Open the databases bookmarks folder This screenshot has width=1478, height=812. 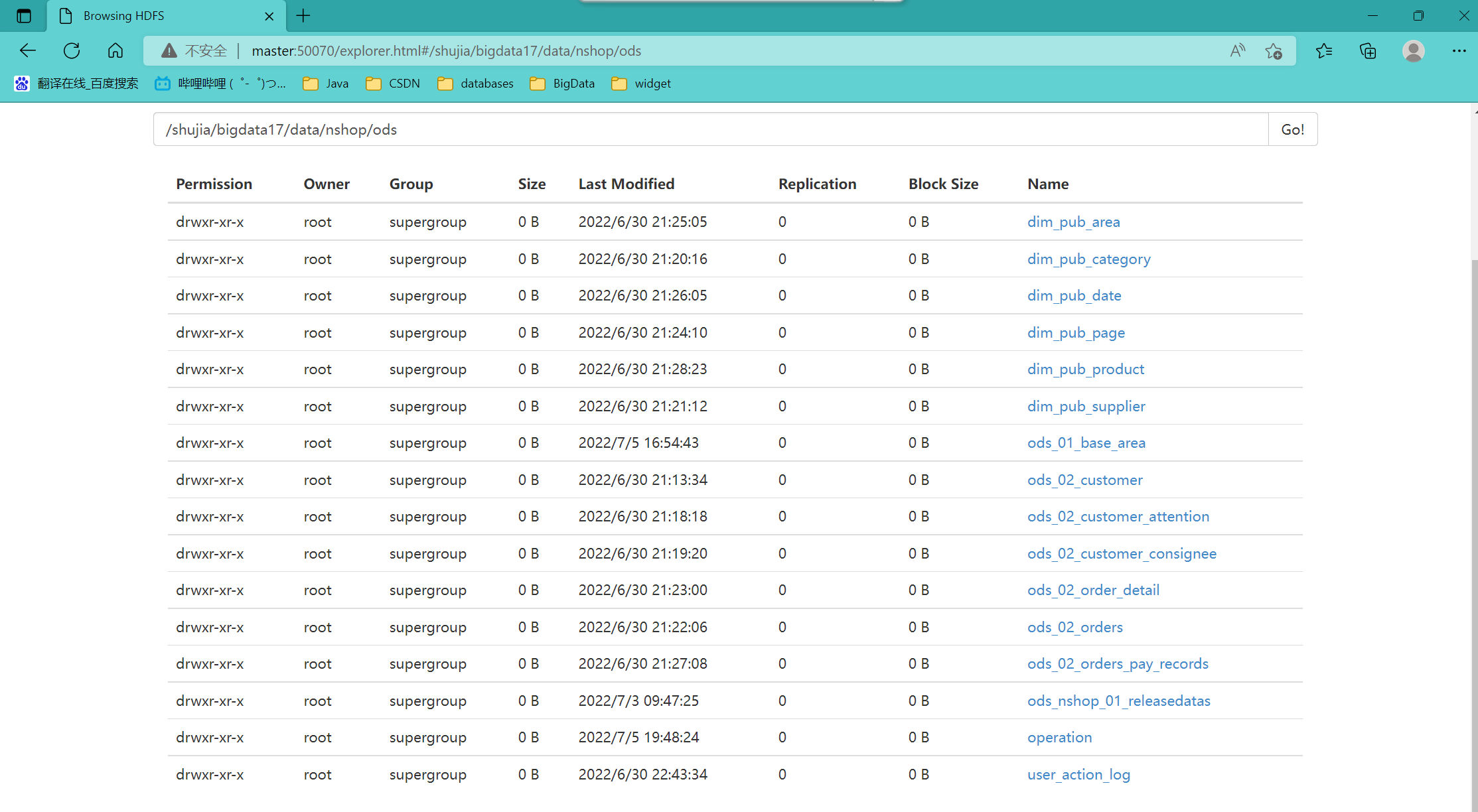click(x=475, y=84)
